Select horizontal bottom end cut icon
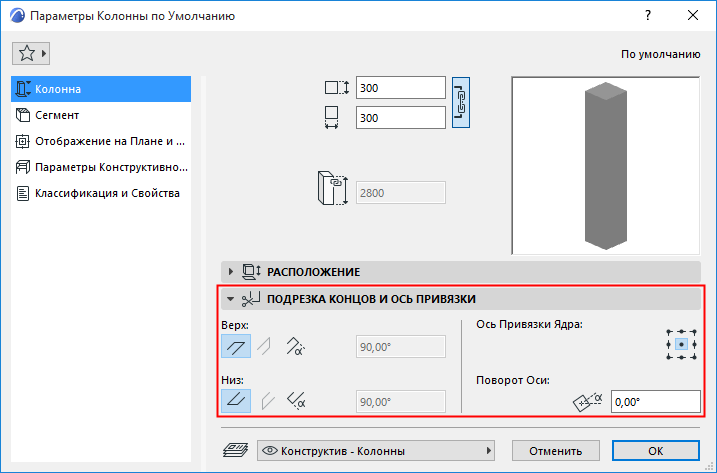This screenshot has height=473, width=717. click(x=236, y=401)
